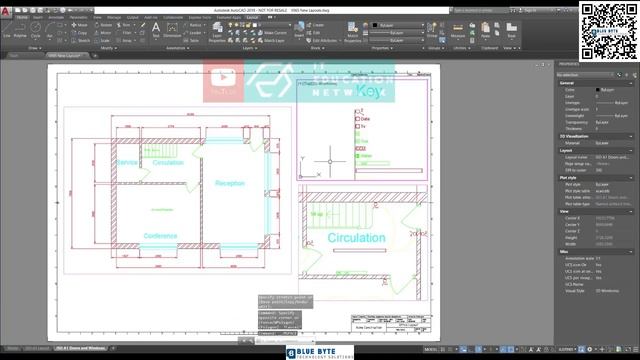Open status bar customization menu
Viewport: 640px width, 360px height.
(x=636, y=349)
